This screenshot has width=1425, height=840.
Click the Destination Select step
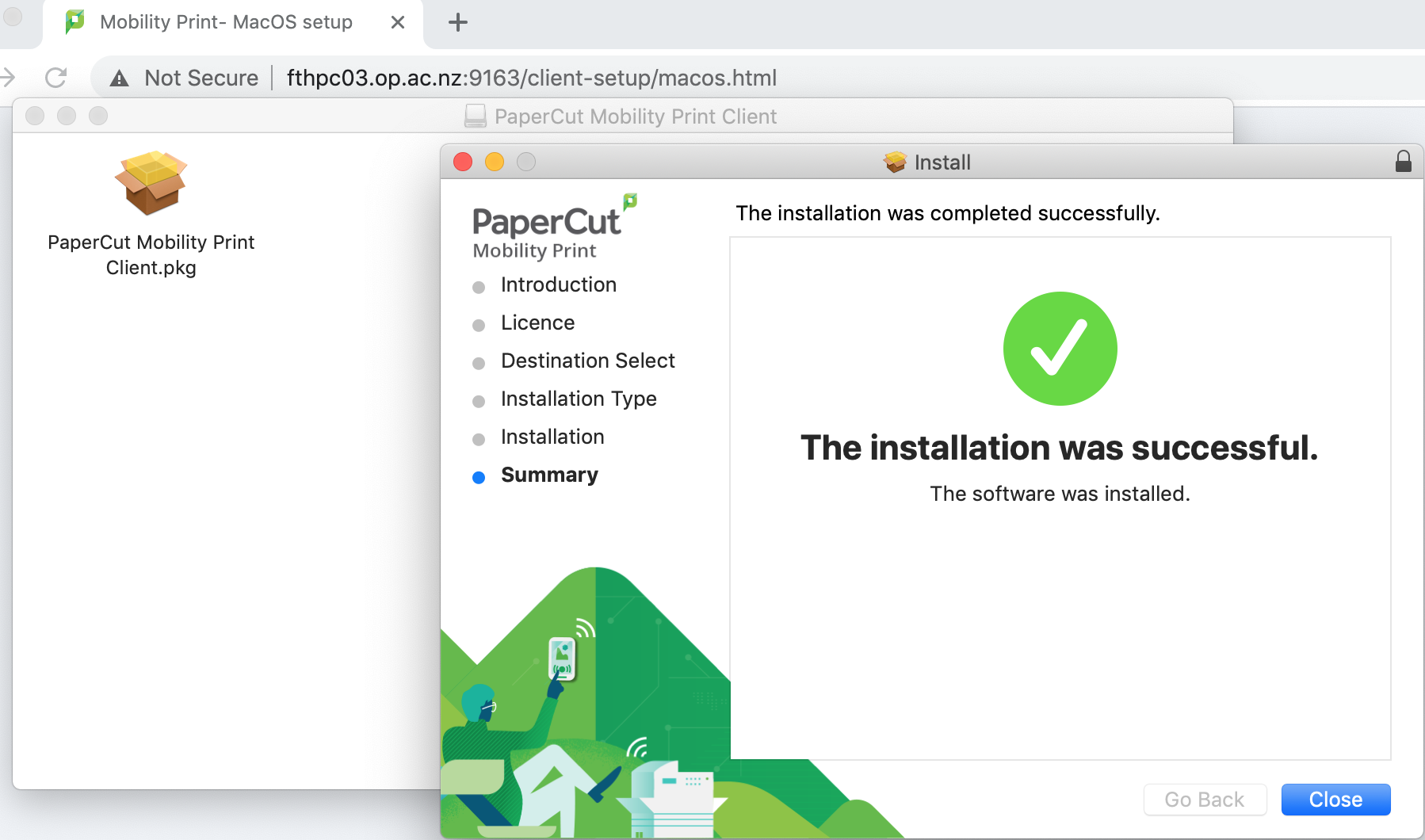tap(588, 361)
